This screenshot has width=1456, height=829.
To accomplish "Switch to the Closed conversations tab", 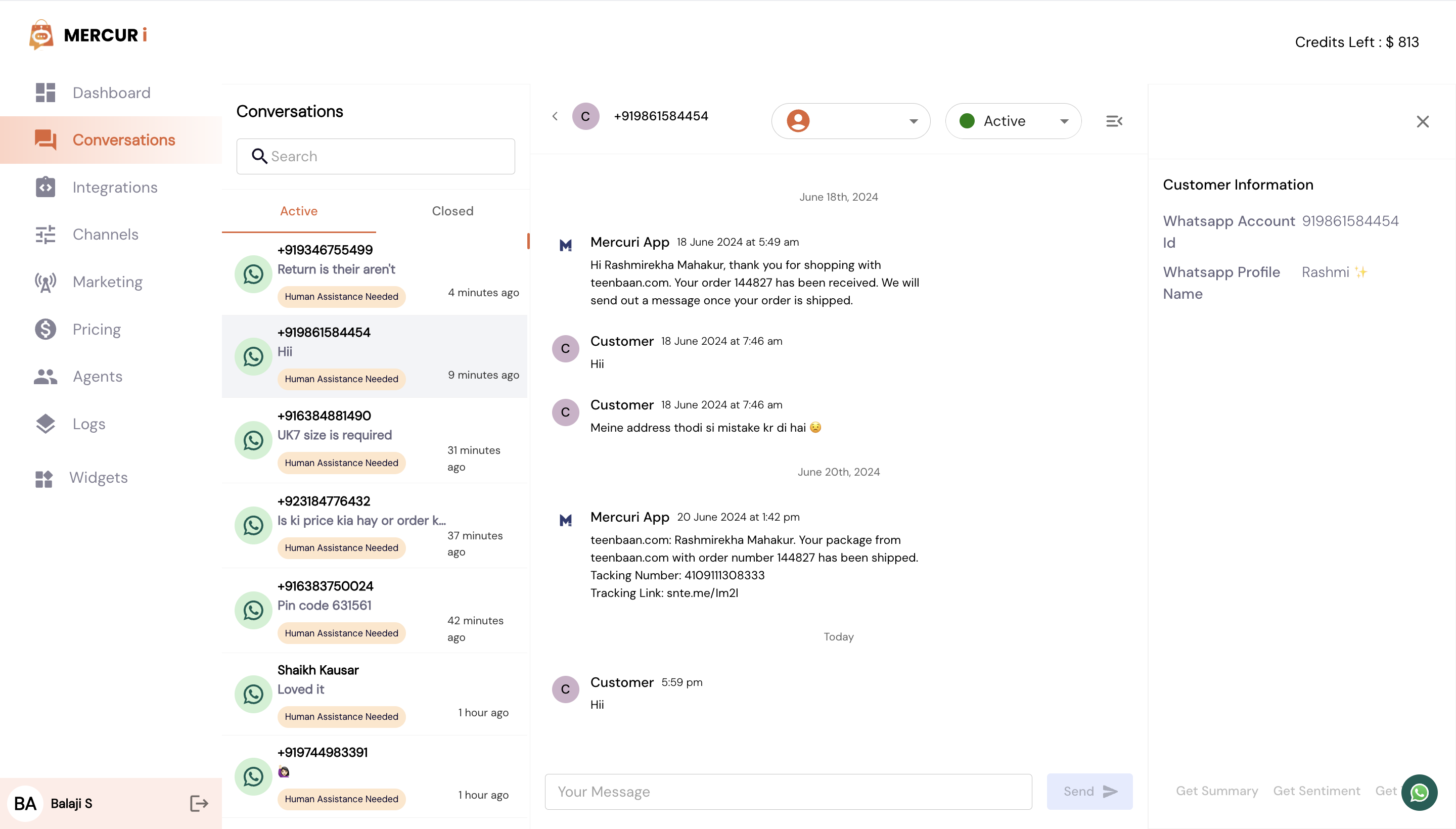I will coord(452,211).
